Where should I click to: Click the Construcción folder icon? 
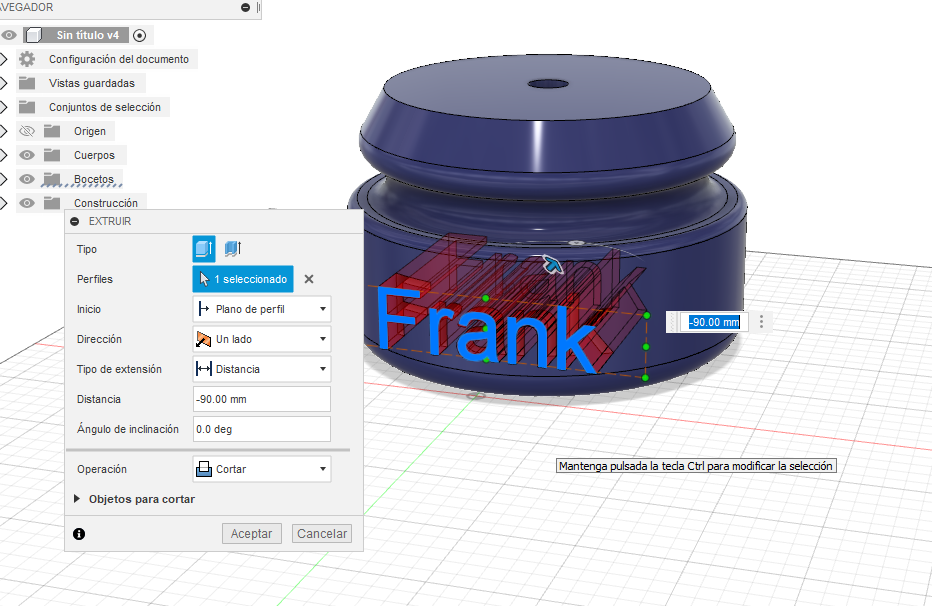click(52, 203)
